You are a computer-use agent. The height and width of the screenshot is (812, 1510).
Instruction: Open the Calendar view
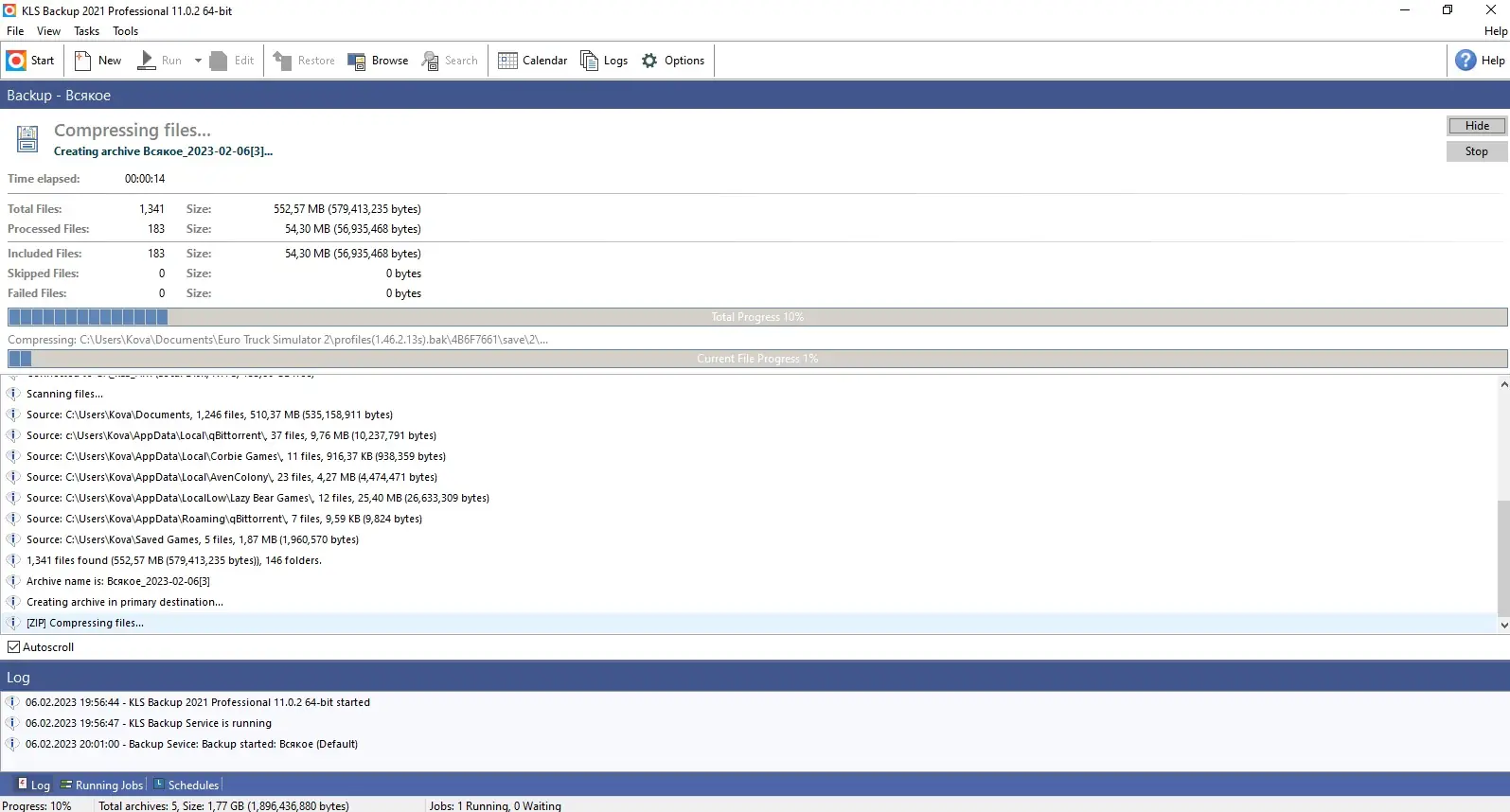click(532, 61)
